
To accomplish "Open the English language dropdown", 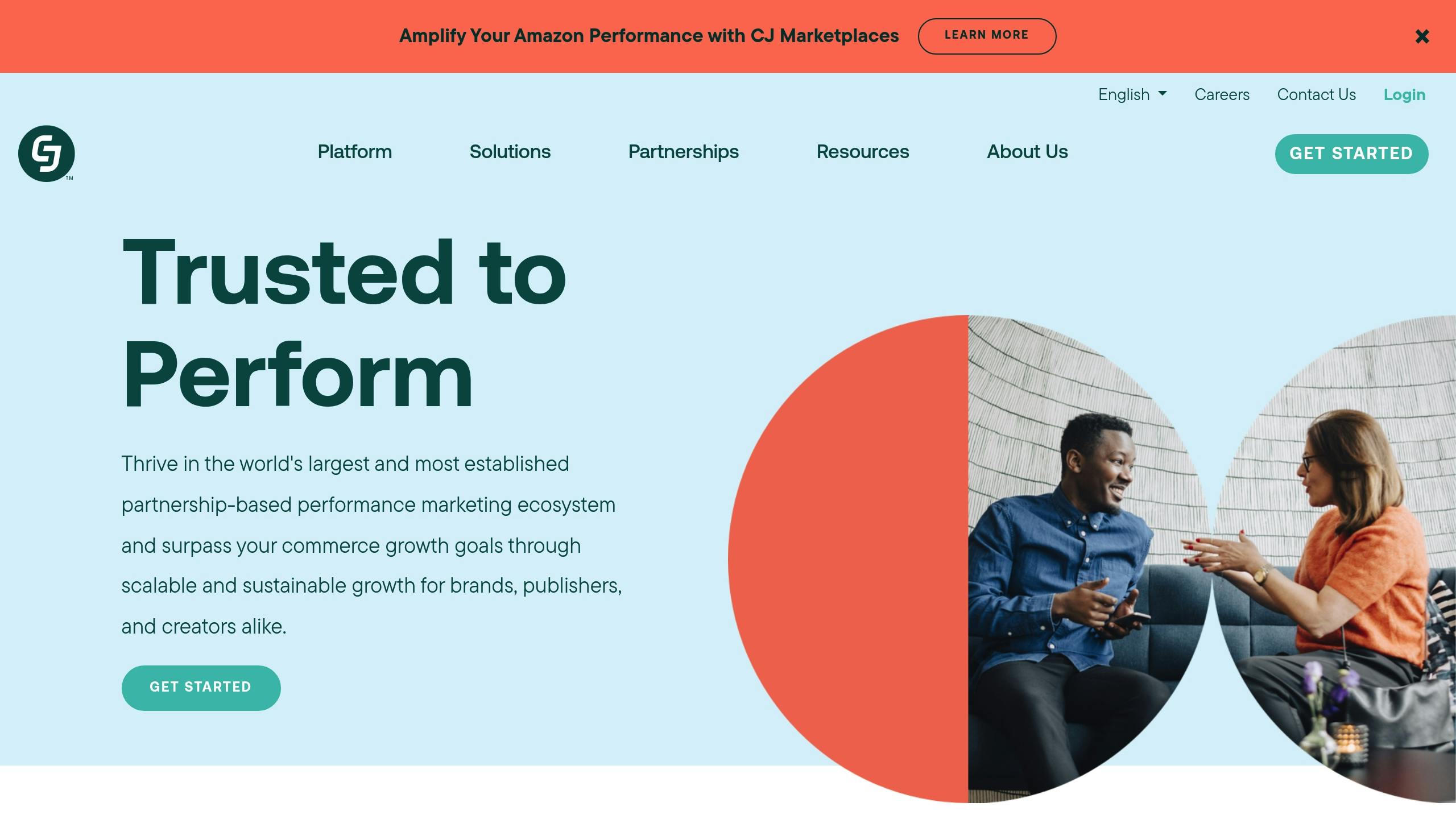I will click(1132, 94).
